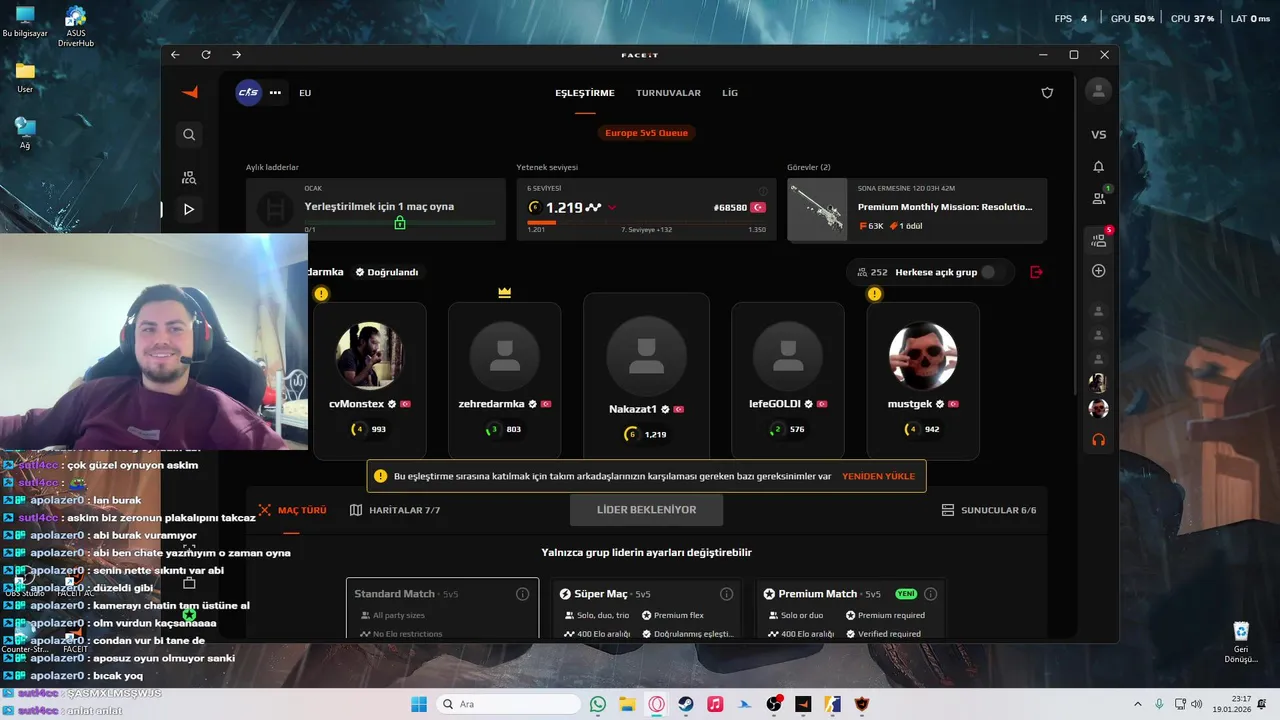Open the Premium Monthly Mission card
Screen dimensions: 1280x720
coord(917,210)
